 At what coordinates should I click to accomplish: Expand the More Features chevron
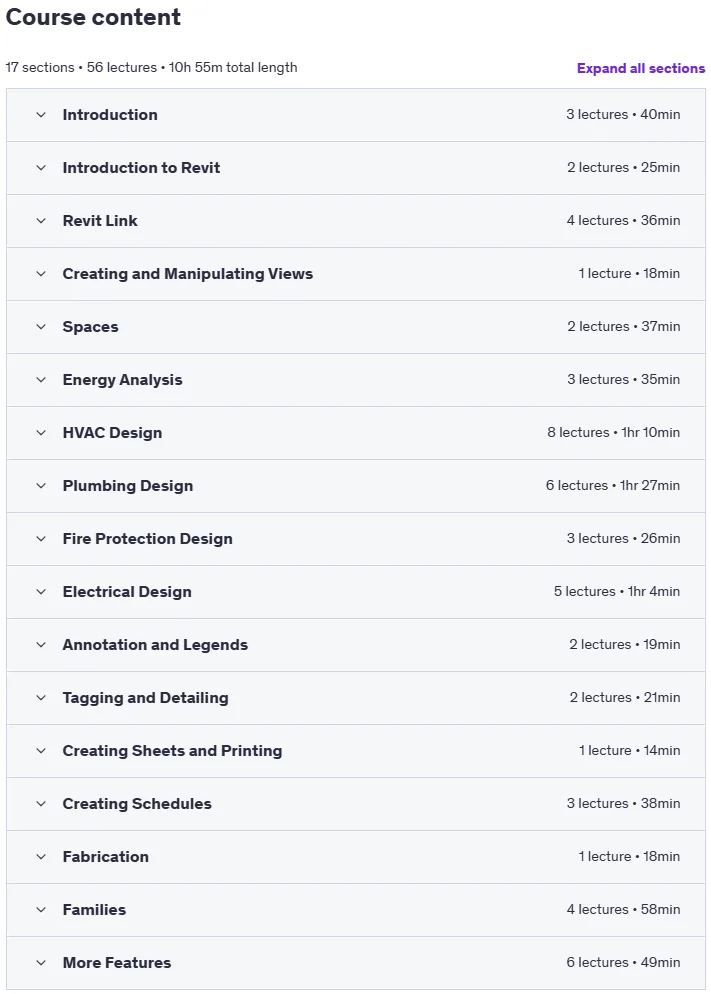coord(41,963)
